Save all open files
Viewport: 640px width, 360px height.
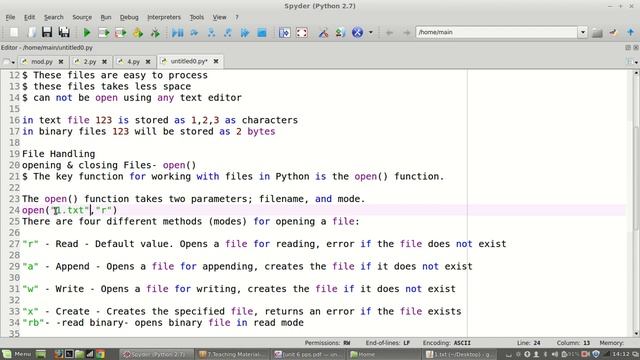pyautogui.click(x=64, y=32)
